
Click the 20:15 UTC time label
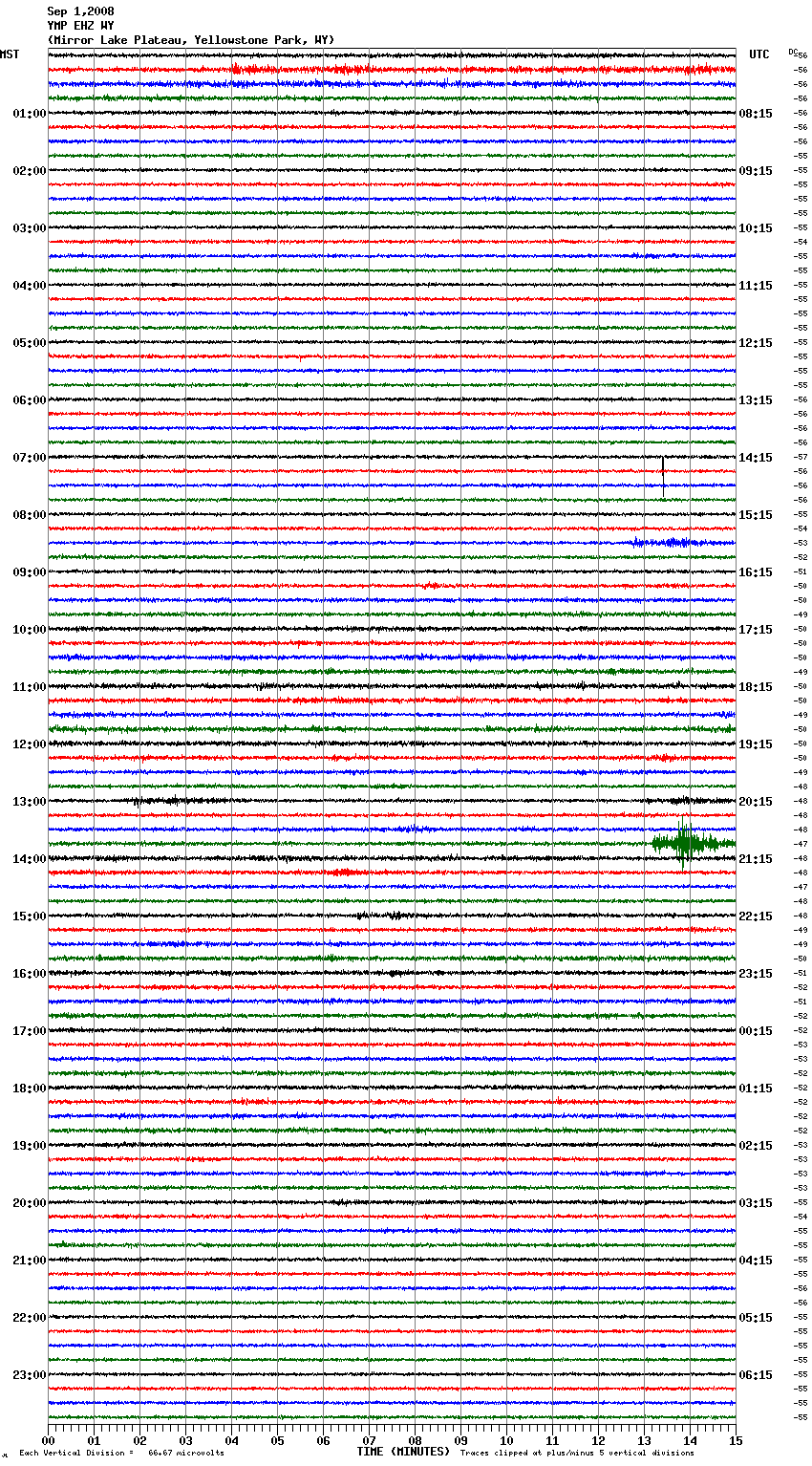click(x=756, y=802)
